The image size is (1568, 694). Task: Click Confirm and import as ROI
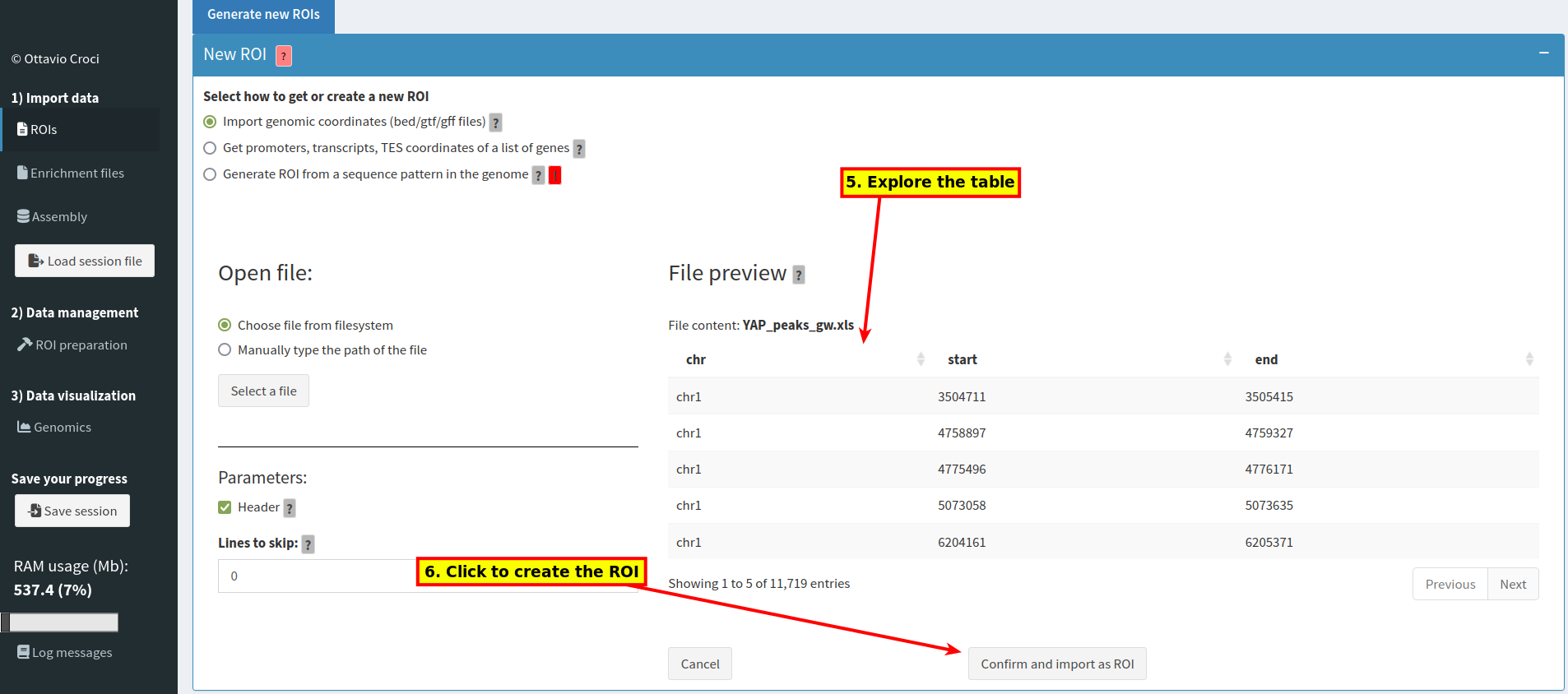(1057, 664)
